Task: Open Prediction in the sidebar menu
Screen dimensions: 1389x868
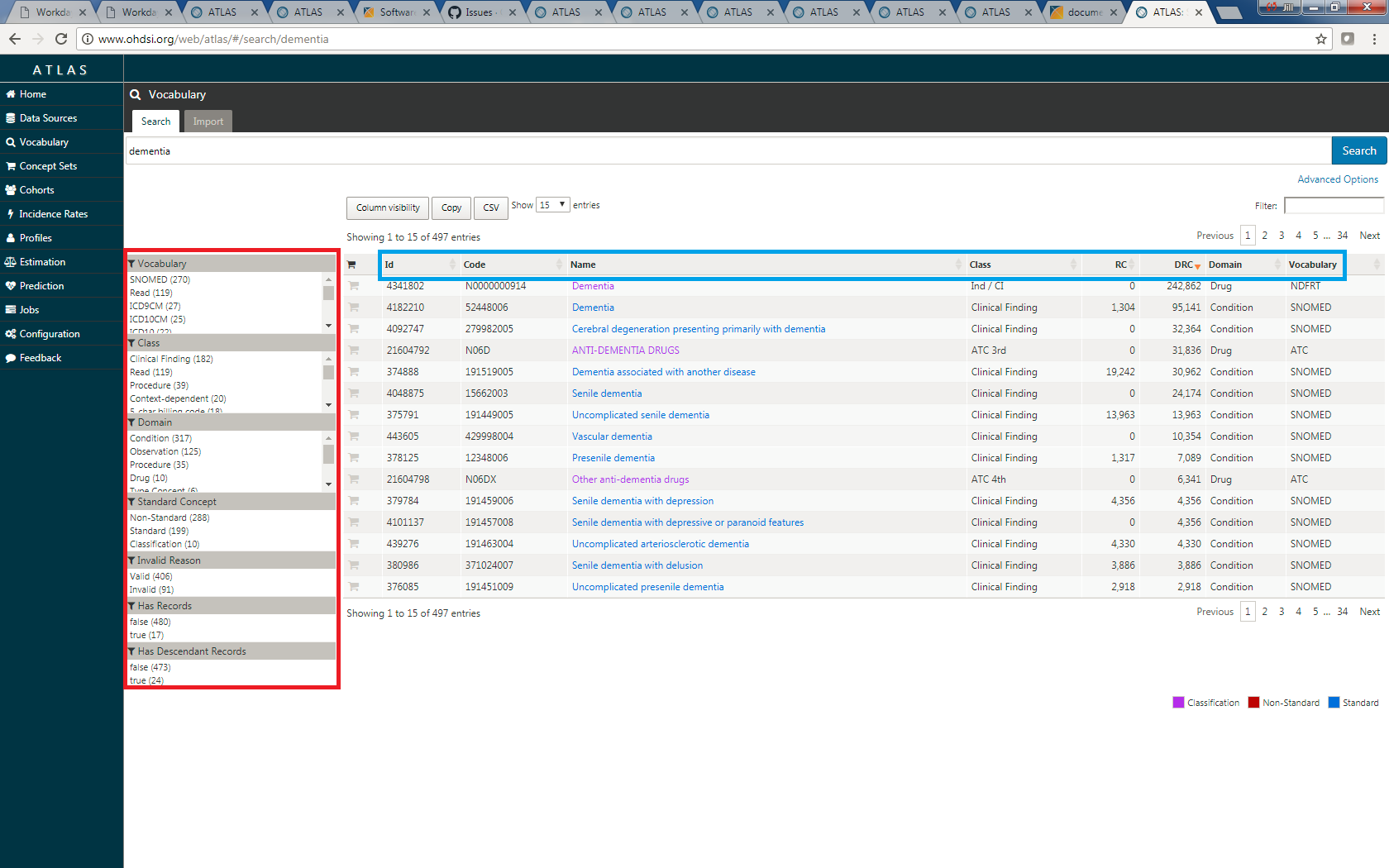Action: point(41,286)
